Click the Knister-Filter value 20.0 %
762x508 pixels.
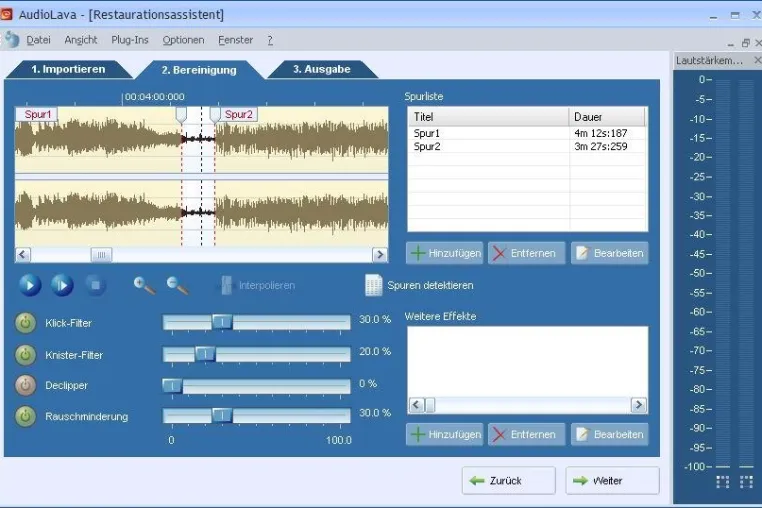(x=375, y=351)
